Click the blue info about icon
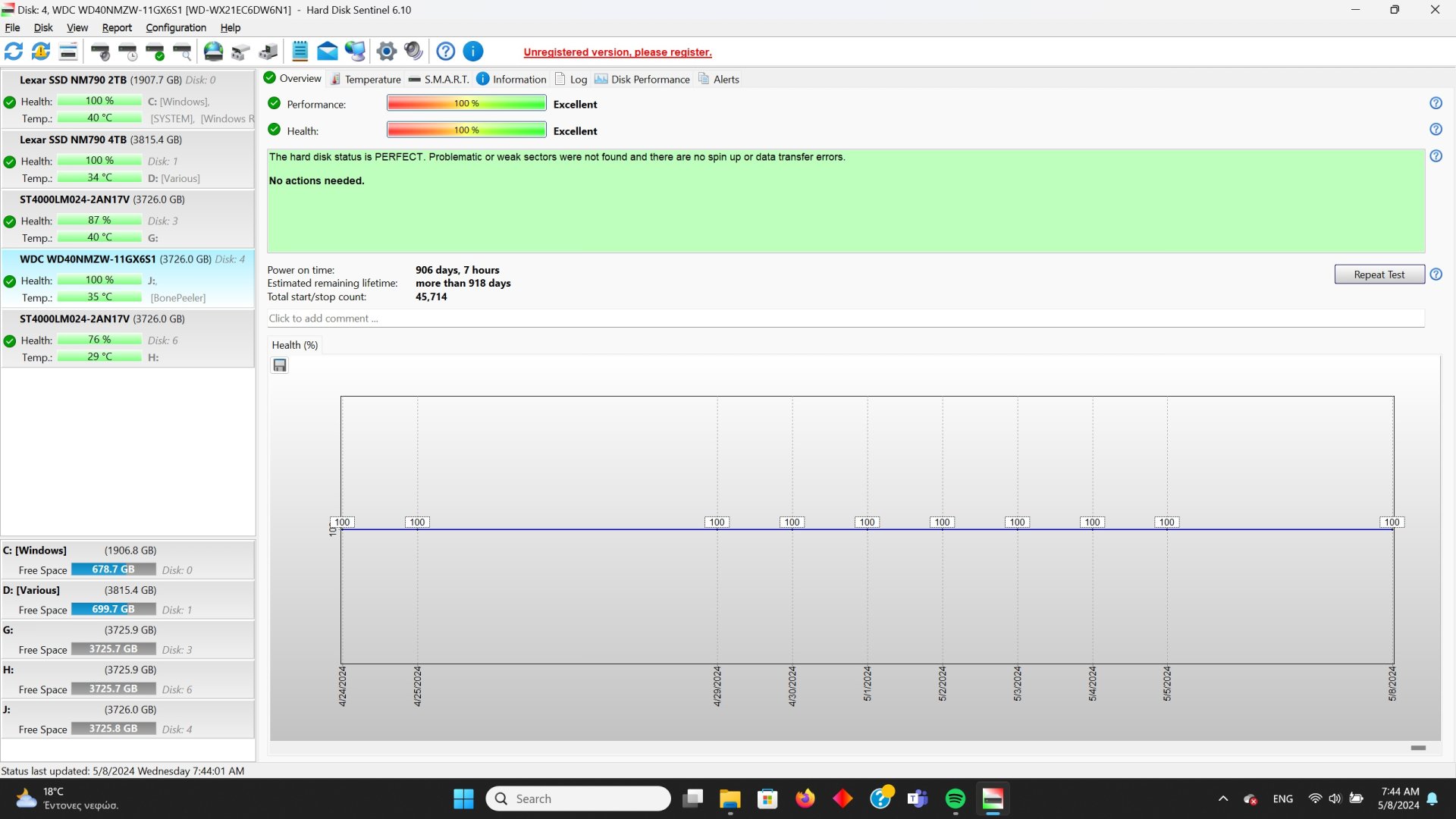This screenshot has height=819, width=1456. click(x=473, y=52)
